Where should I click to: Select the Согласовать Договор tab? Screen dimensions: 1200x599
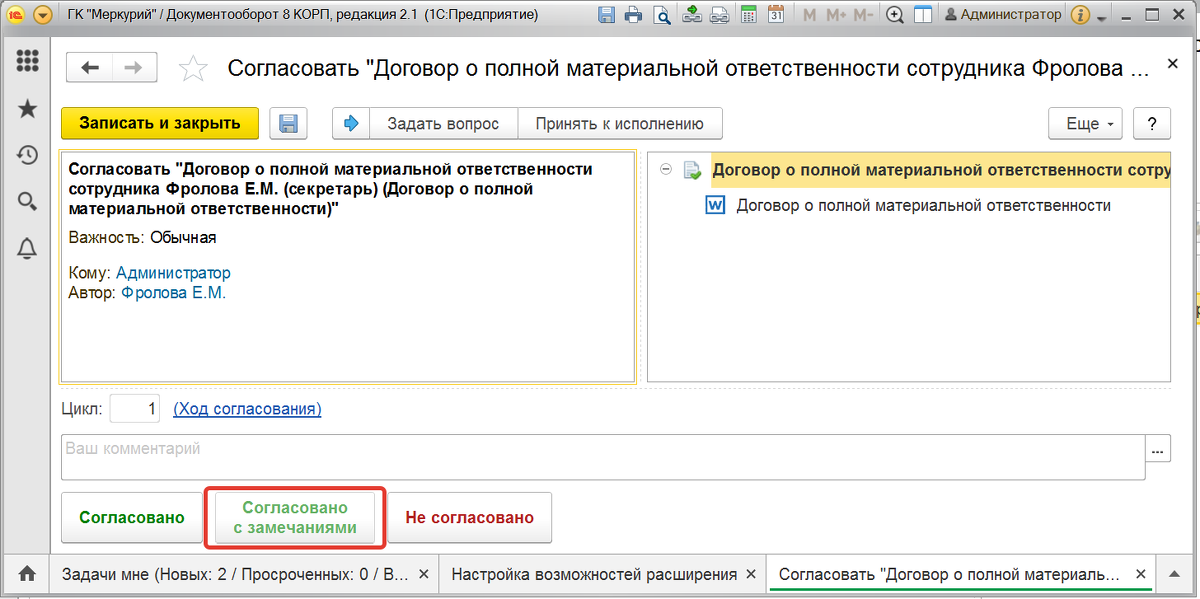pos(950,575)
